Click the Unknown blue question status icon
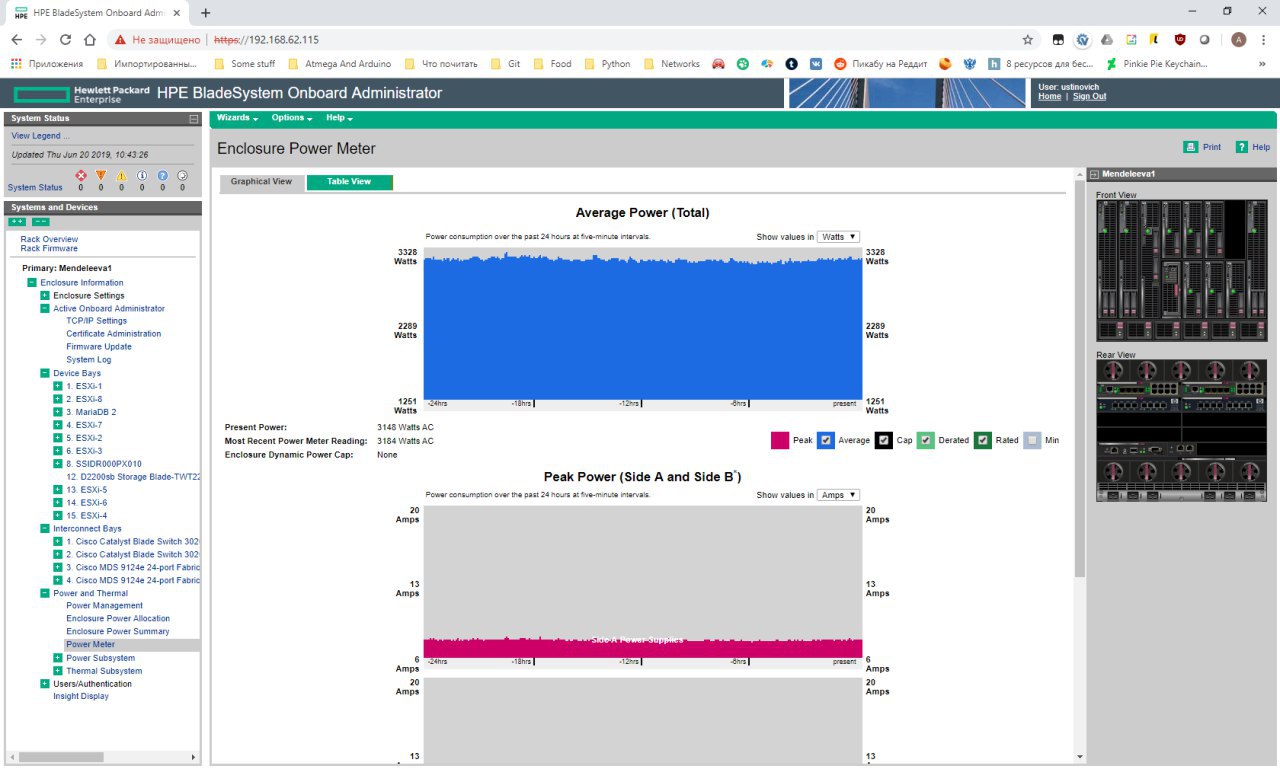The image size is (1280, 769). pos(162,176)
